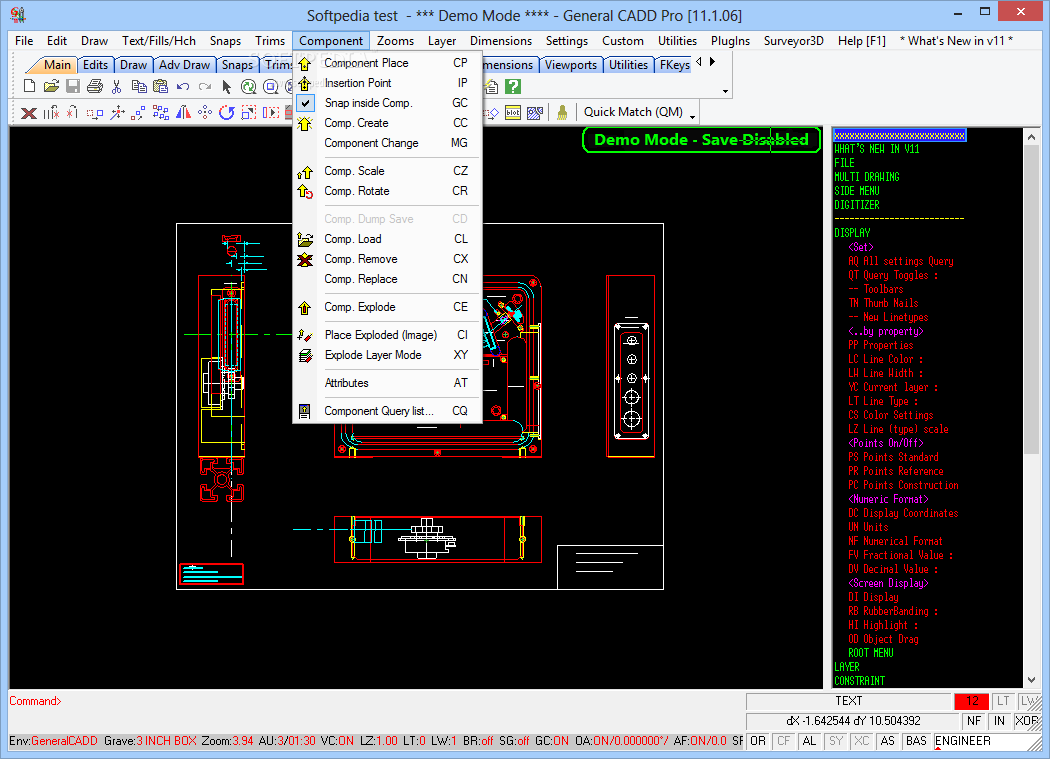Click the paintbrush match icon
Image resolution: width=1050 pixels, height=759 pixels.
[562, 113]
